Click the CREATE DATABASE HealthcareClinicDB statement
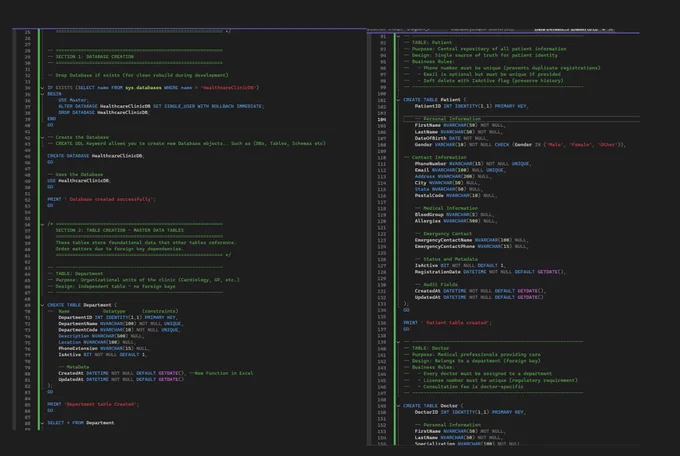The image size is (680, 456). (x=96, y=156)
